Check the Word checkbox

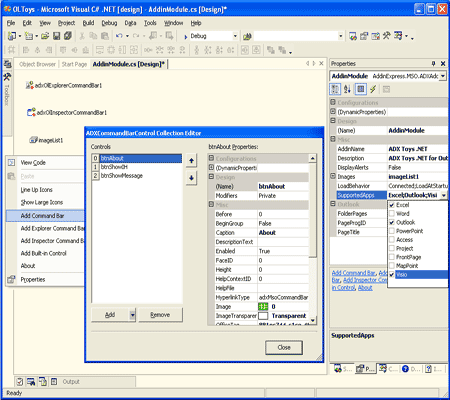(392, 214)
